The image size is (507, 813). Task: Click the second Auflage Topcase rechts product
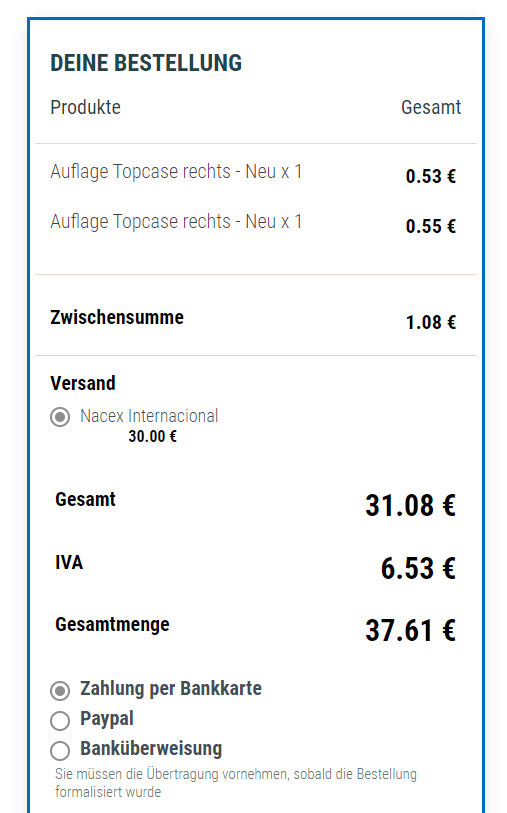176,221
